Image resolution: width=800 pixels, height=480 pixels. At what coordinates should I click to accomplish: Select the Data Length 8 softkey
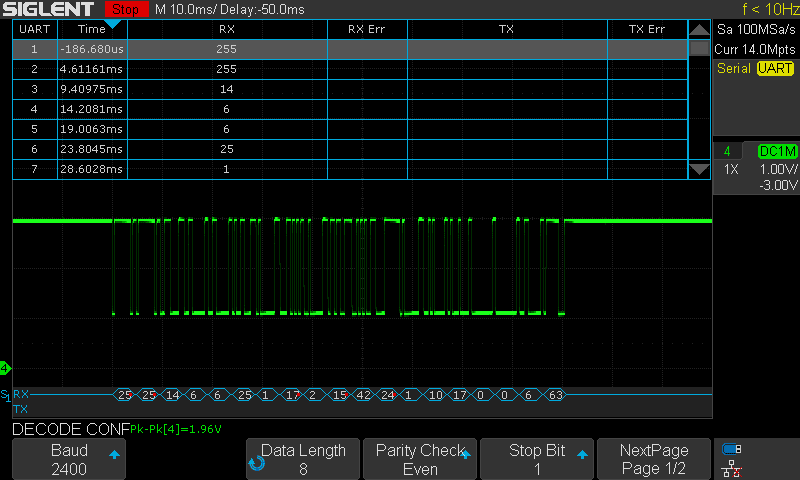[303, 459]
